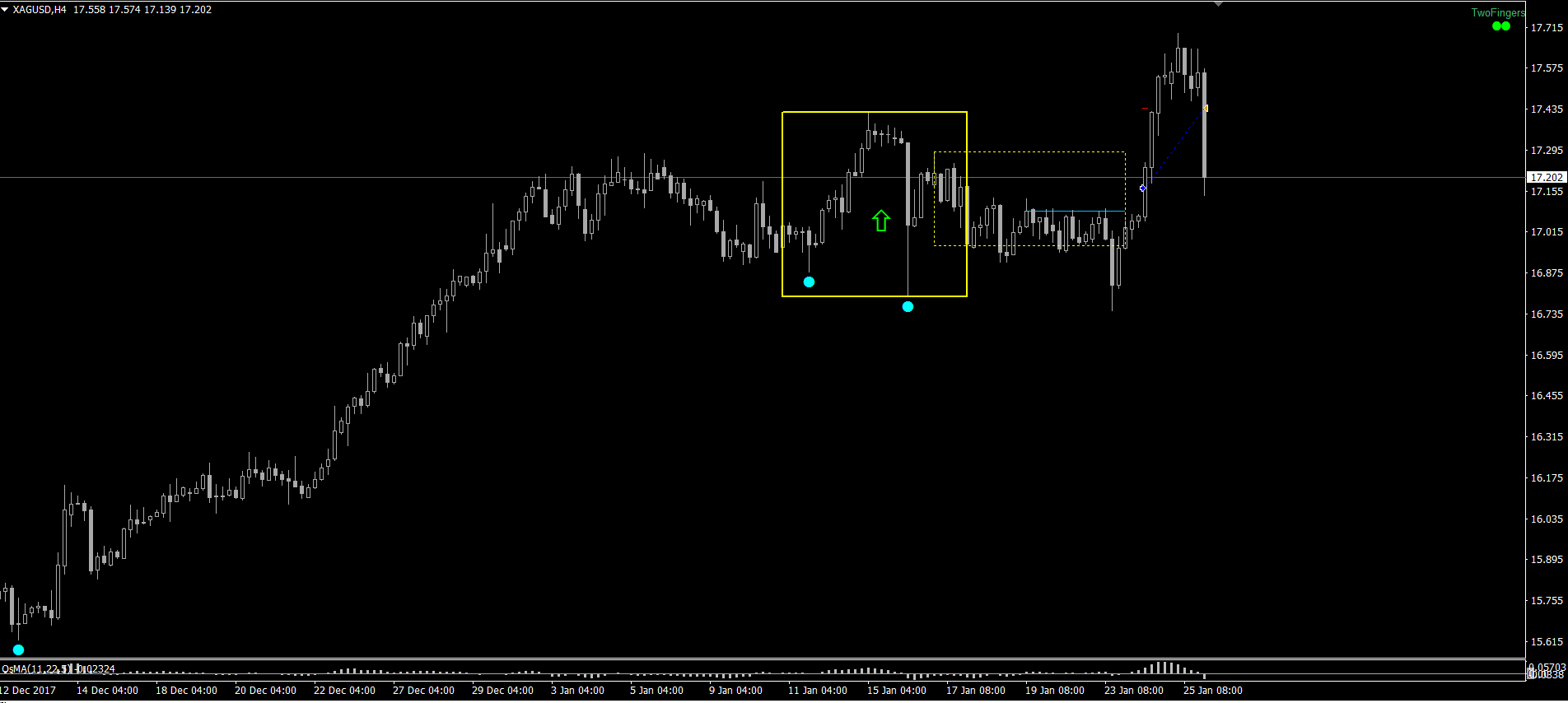The image size is (1568, 703).
Task: Click the 14 Dec 04:00 time label
Action: 107,691
